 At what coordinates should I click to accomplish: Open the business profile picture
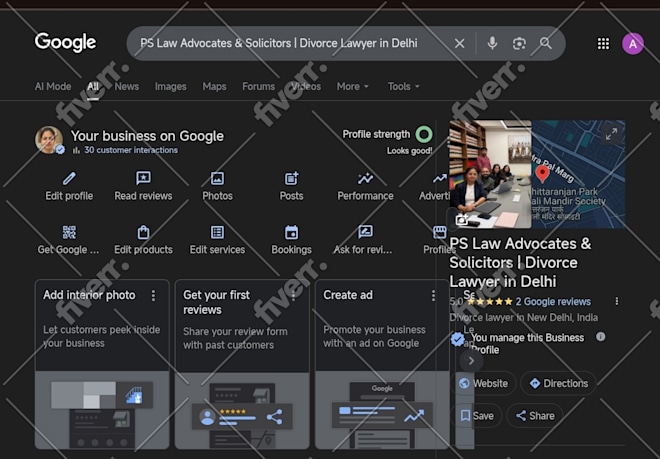click(x=49, y=140)
